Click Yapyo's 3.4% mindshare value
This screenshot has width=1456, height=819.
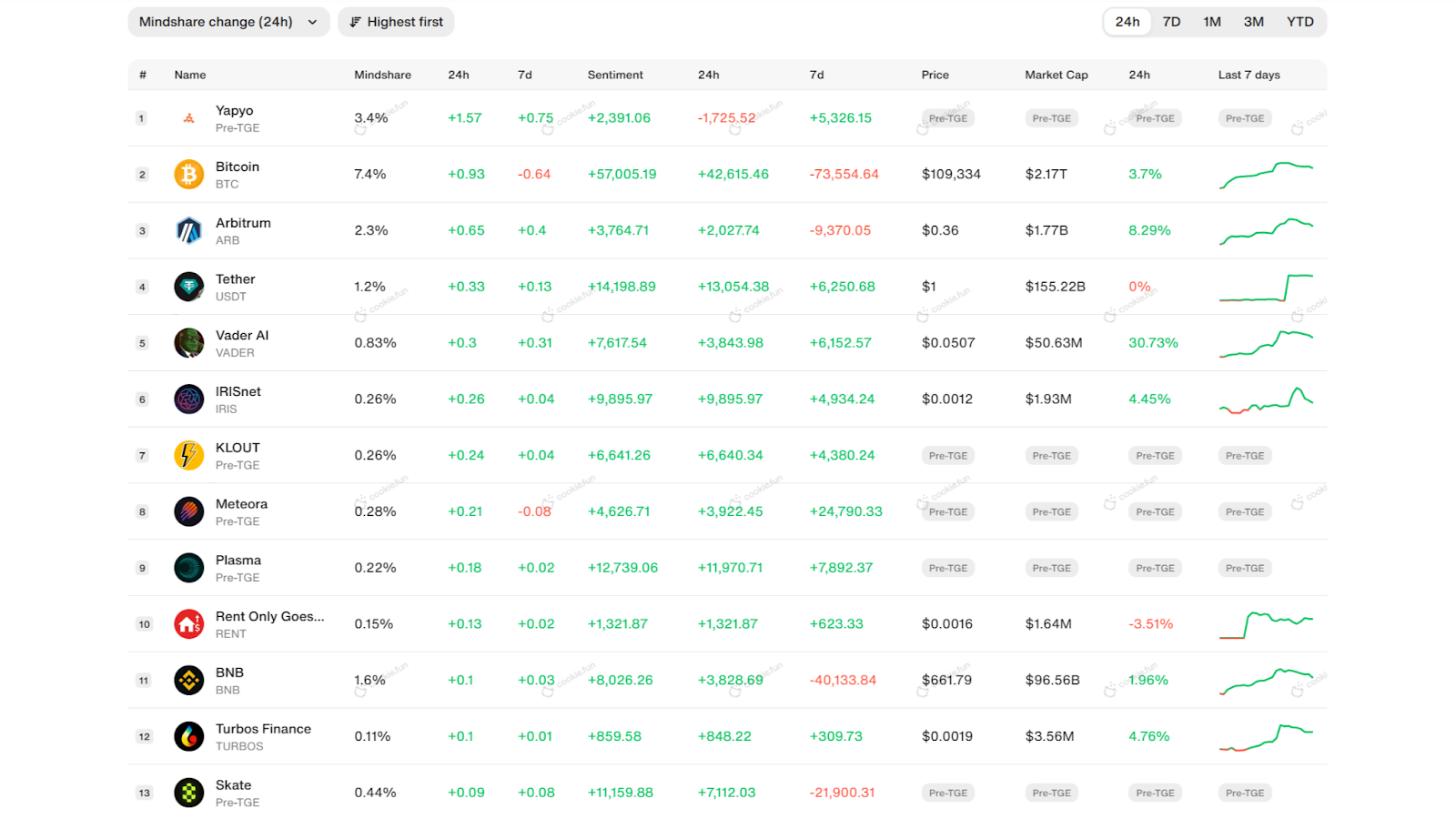pyautogui.click(x=370, y=118)
